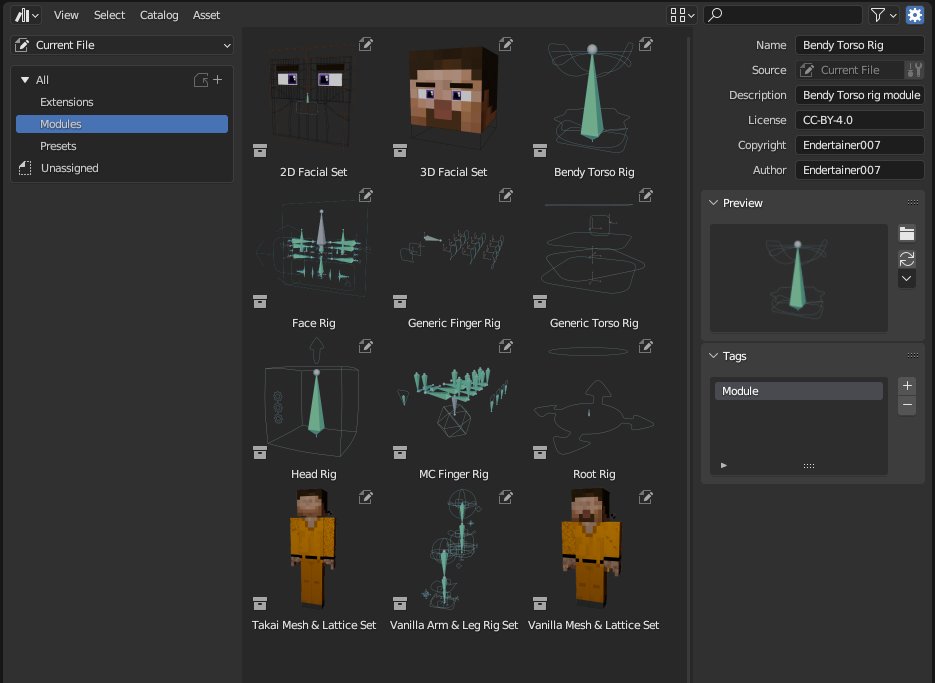The height and width of the screenshot is (683, 935).
Task: Select the Head Rig asset thumbnail
Action: (x=314, y=399)
